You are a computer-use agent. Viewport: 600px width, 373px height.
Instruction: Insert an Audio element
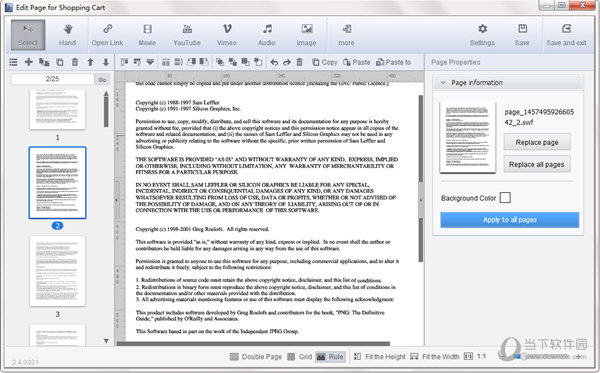coord(266,35)
